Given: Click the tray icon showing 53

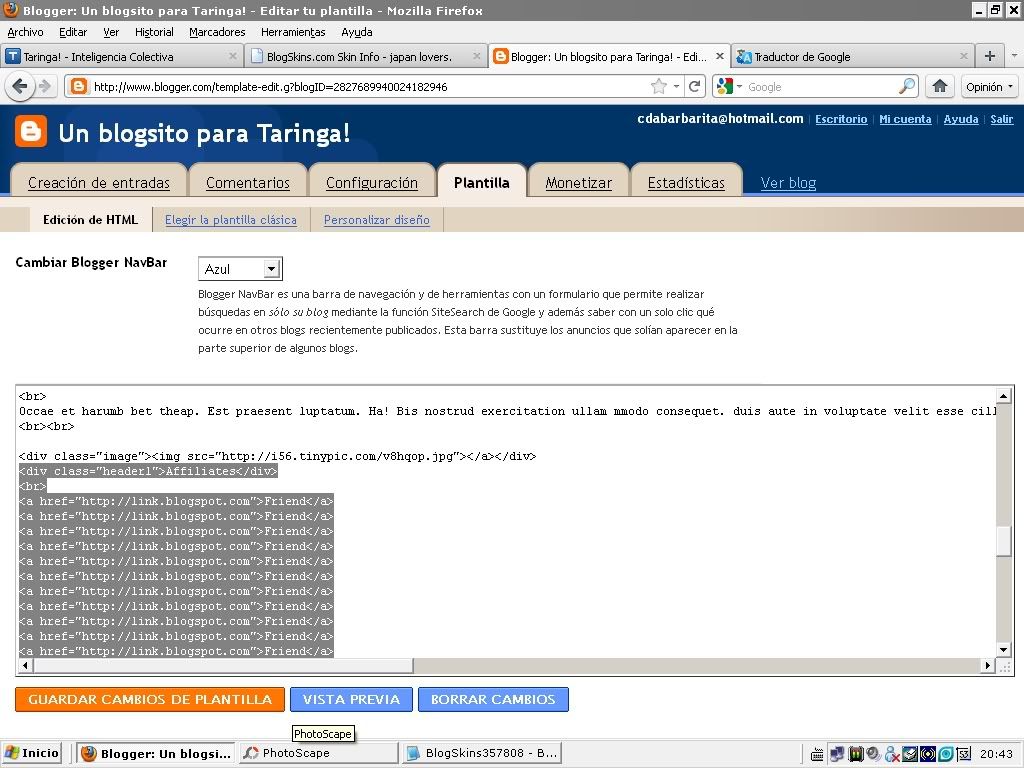Looking at the screenshot, I should click(x=963, y=754).
